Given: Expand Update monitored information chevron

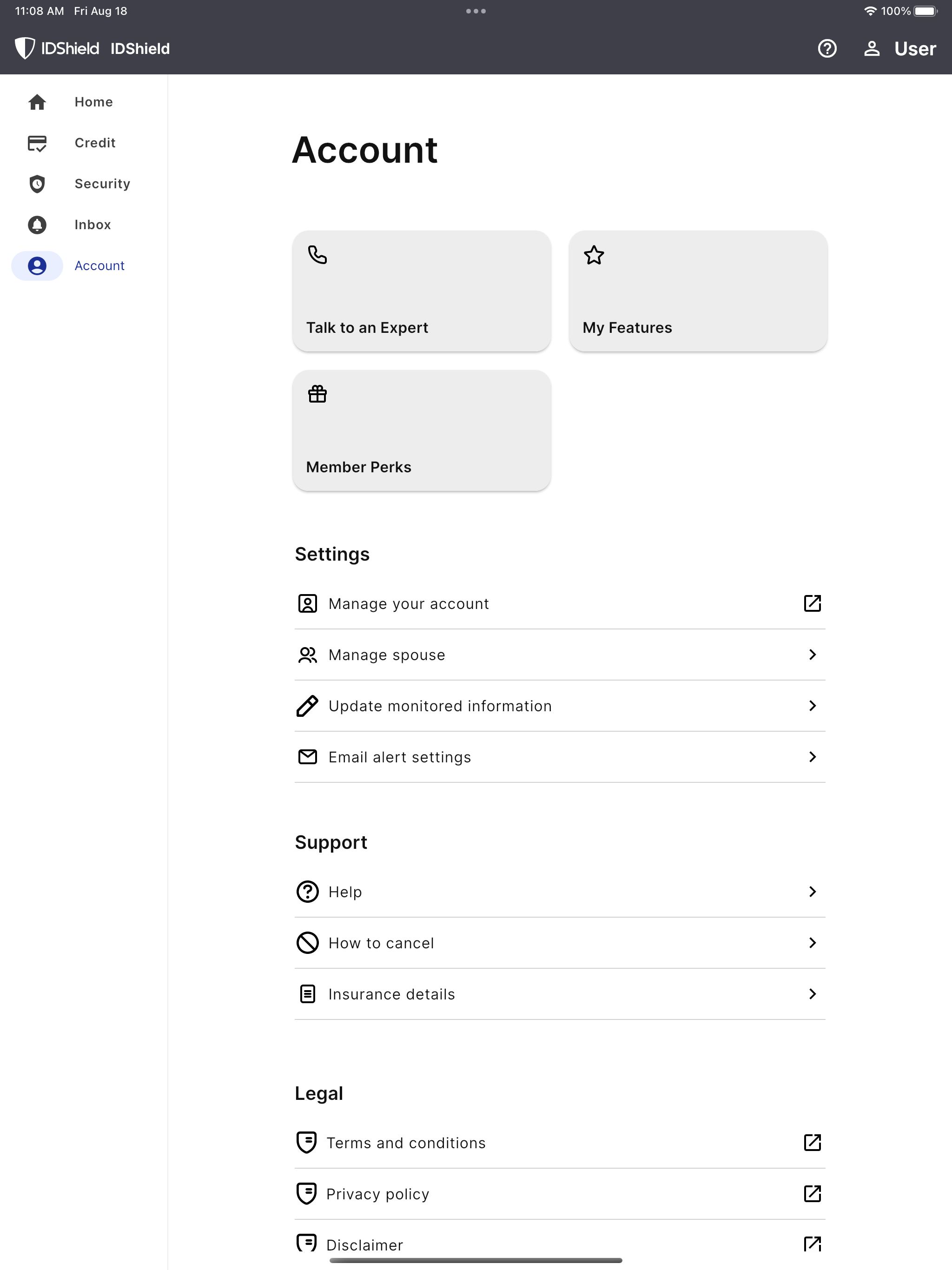Looking at the screenshot, I should pos(812,706).
